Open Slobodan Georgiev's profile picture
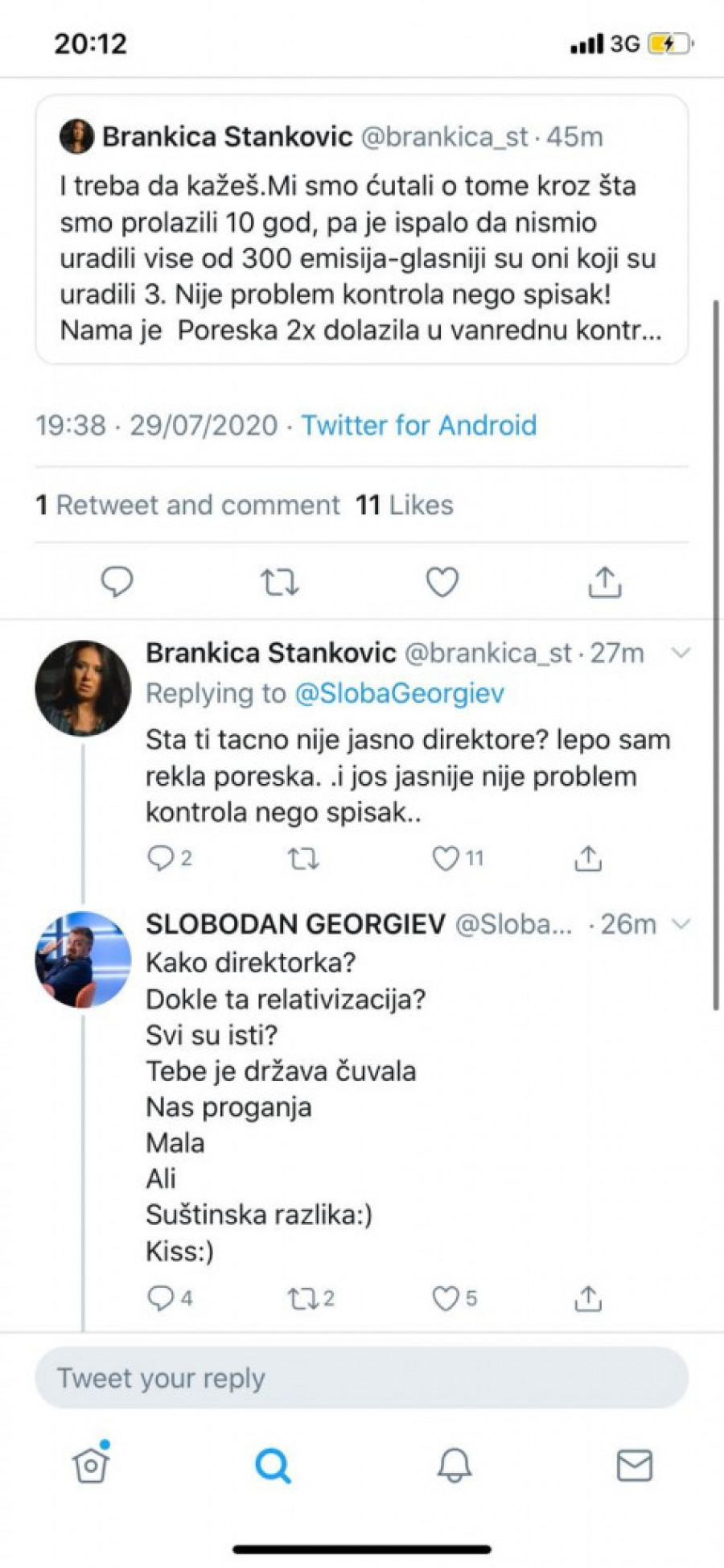The width and height of the screenshot is (724, 1568). click(83, 959)
